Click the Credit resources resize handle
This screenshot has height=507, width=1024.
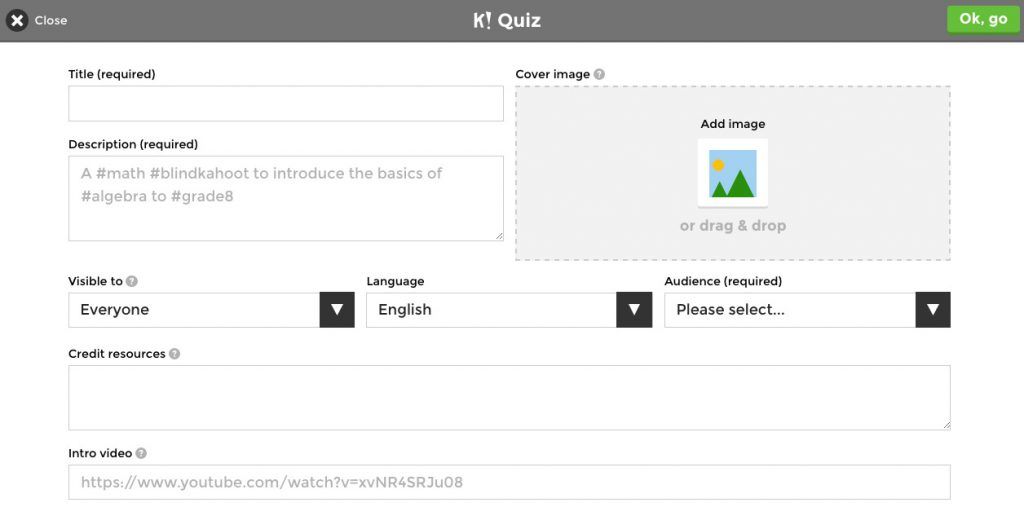[946, 425]
